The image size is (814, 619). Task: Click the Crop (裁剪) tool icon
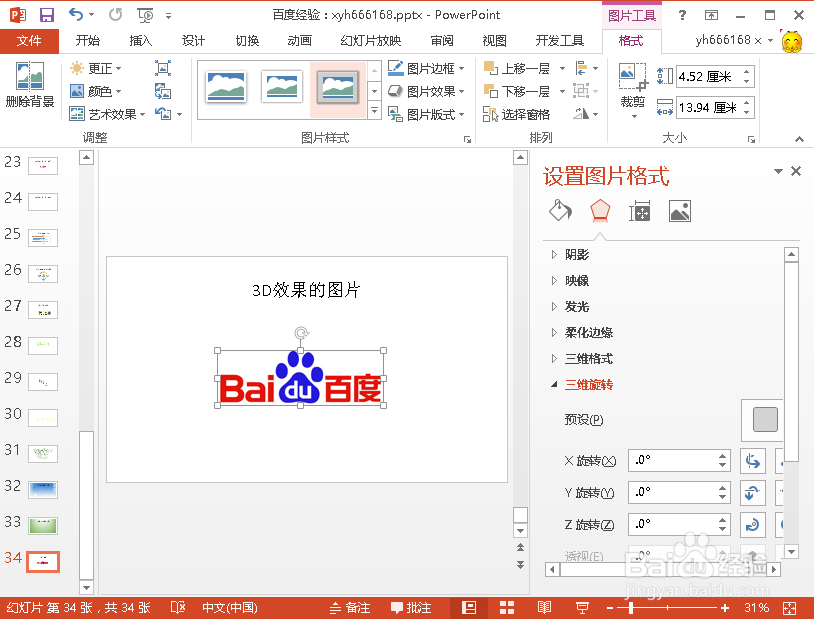coord(633,77)
